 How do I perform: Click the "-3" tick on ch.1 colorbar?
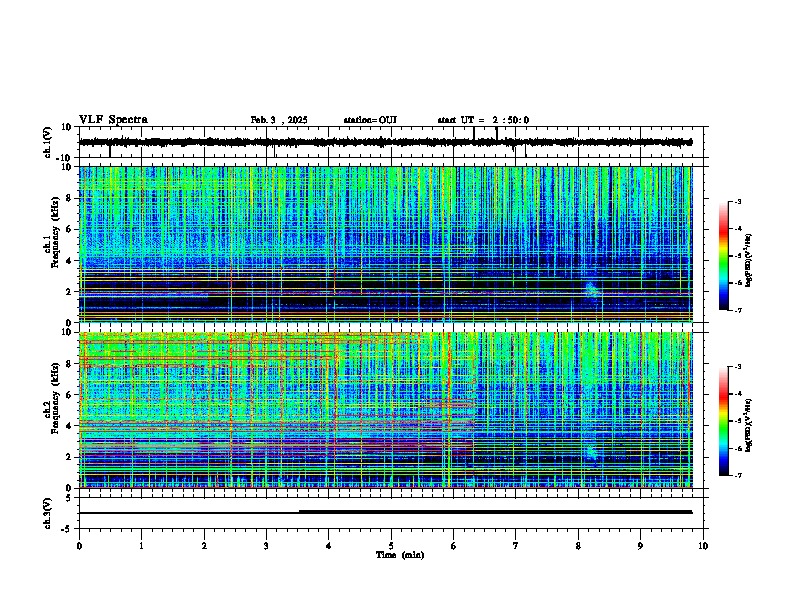(738, 202)
